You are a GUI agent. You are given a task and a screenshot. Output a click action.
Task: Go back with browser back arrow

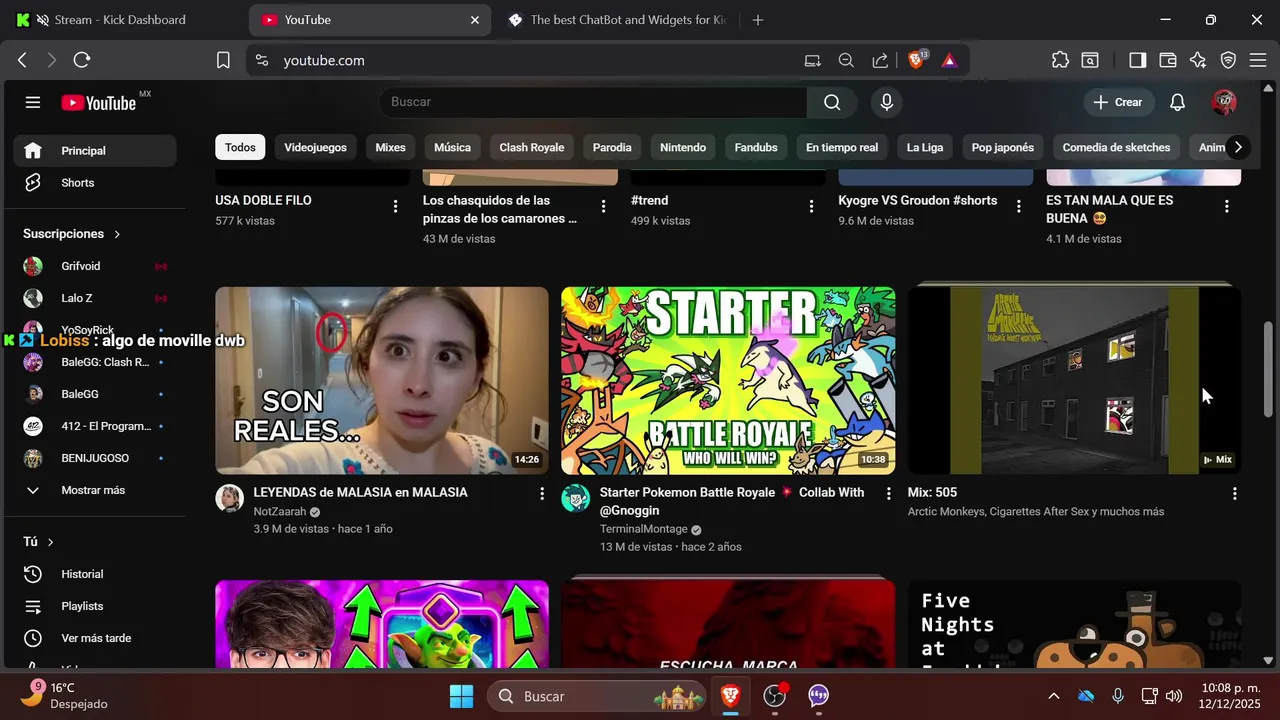22,60
